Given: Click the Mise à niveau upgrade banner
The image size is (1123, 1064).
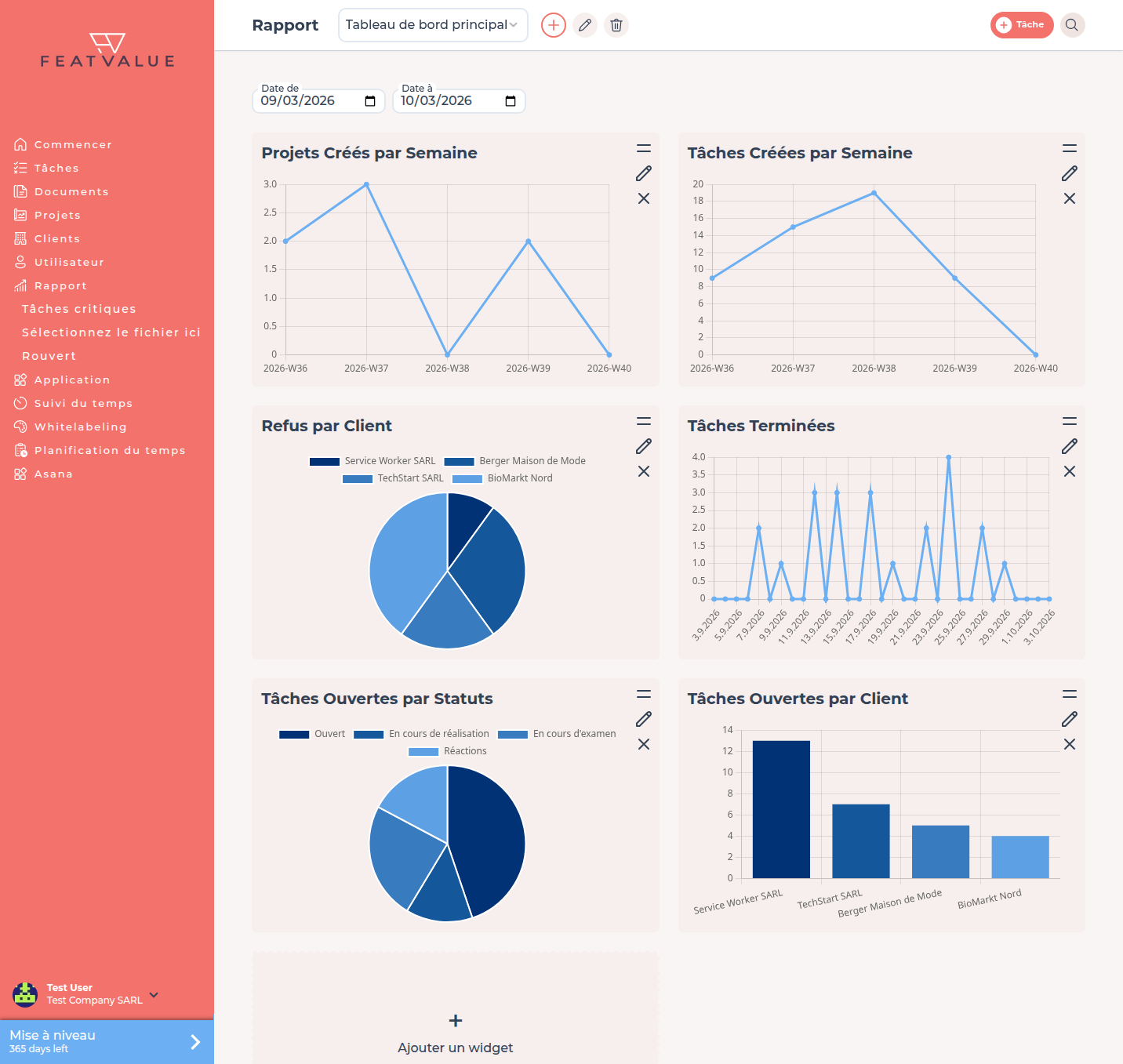Looking at the screenshot, I should pos(107,1042).
